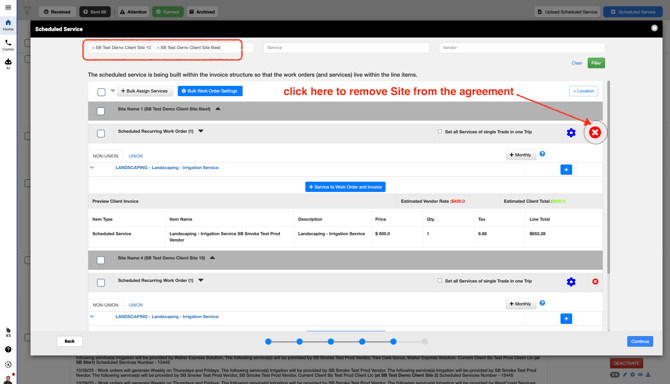Open the Service filter dropdown field
This screenshot has width=670, height=384.
point(346,47)
